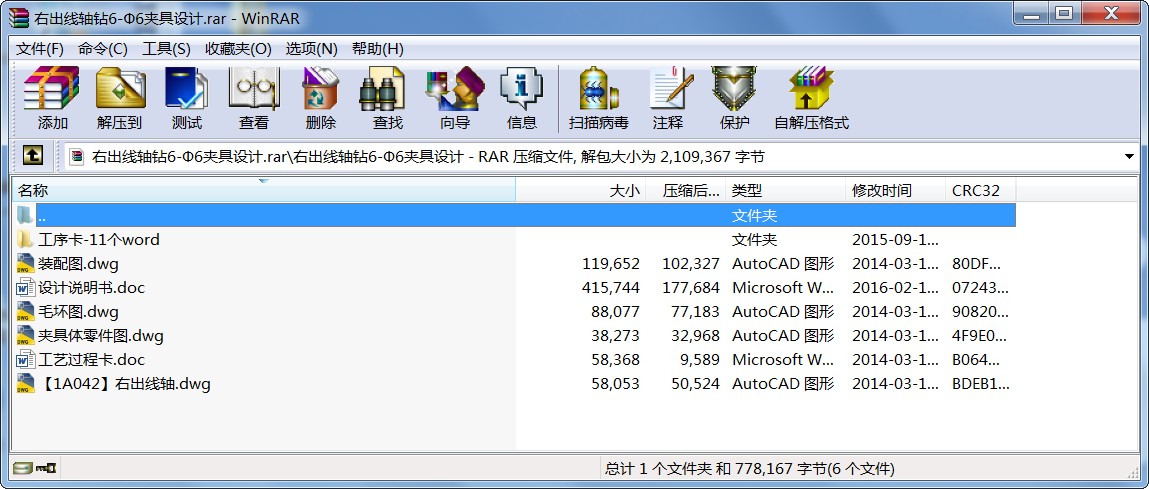Screen dimensions: 1149x489
Task: Show archive Info (信息) icon
Action: coord(522,99)
